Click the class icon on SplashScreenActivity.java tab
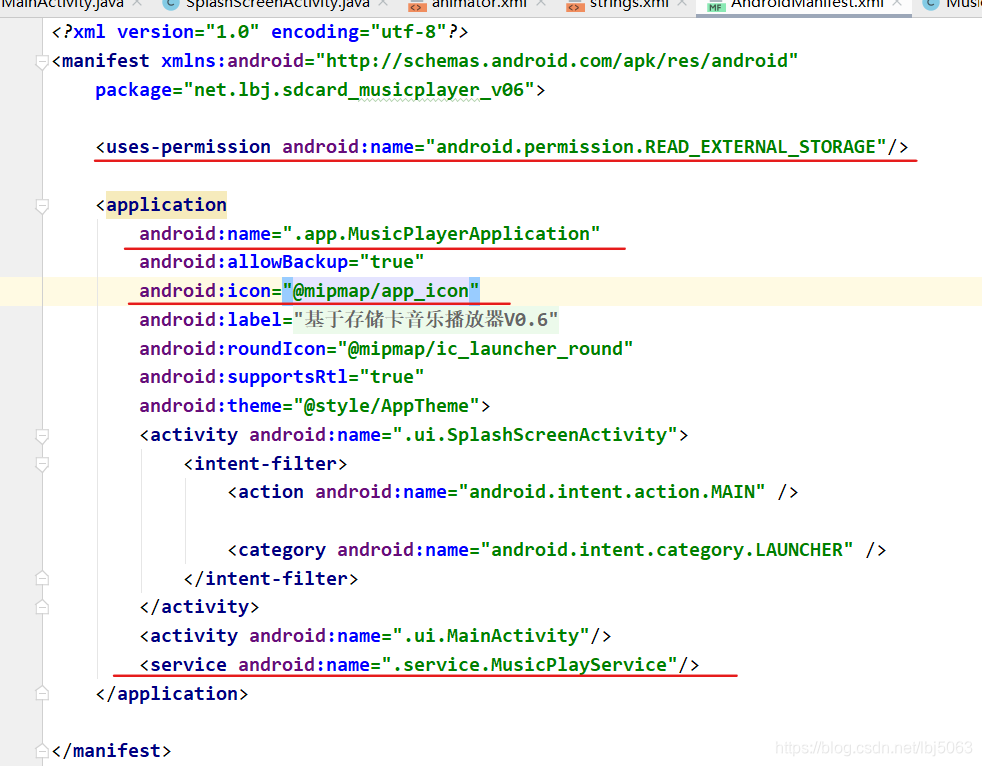Viewport: 982px width, 766px height. 171,4
